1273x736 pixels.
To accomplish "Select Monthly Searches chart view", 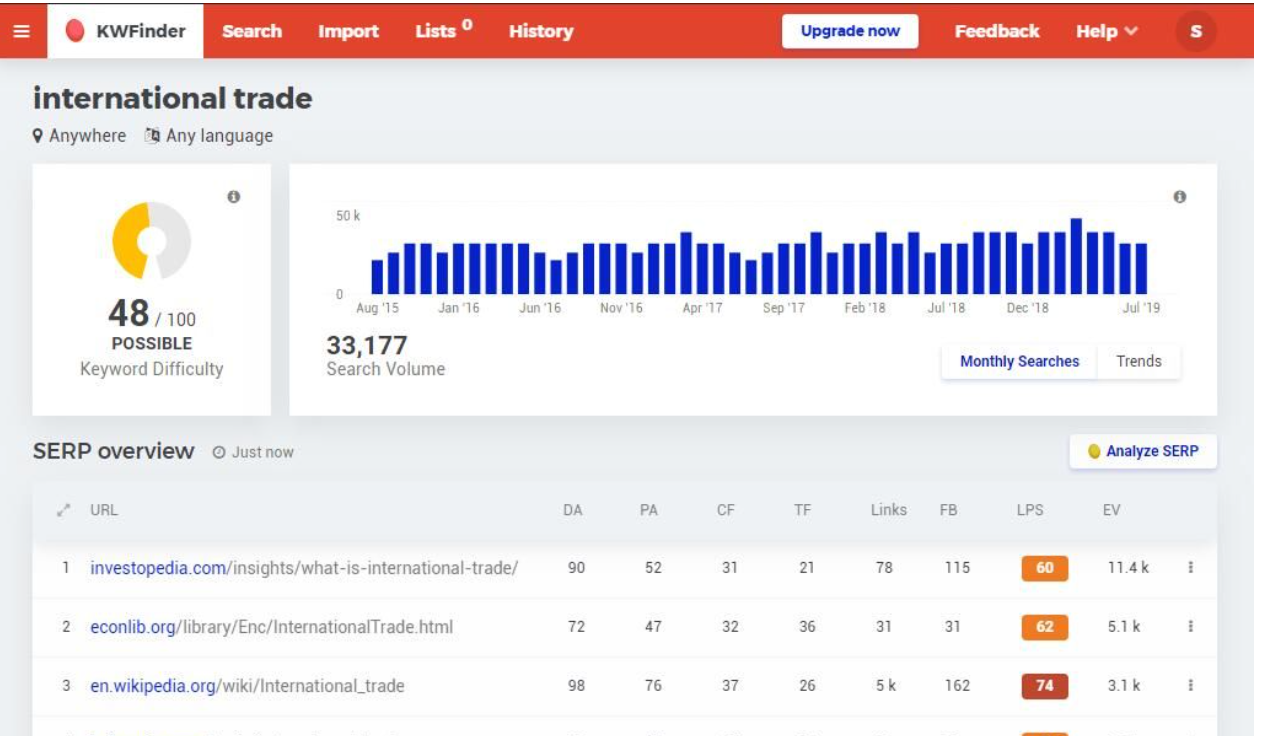I will (x=1019, y=362).
